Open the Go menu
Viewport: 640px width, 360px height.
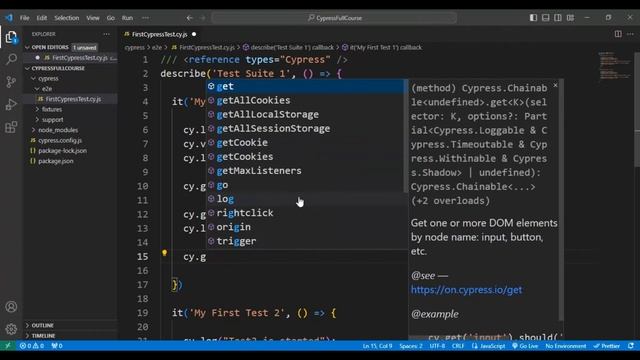111,18
